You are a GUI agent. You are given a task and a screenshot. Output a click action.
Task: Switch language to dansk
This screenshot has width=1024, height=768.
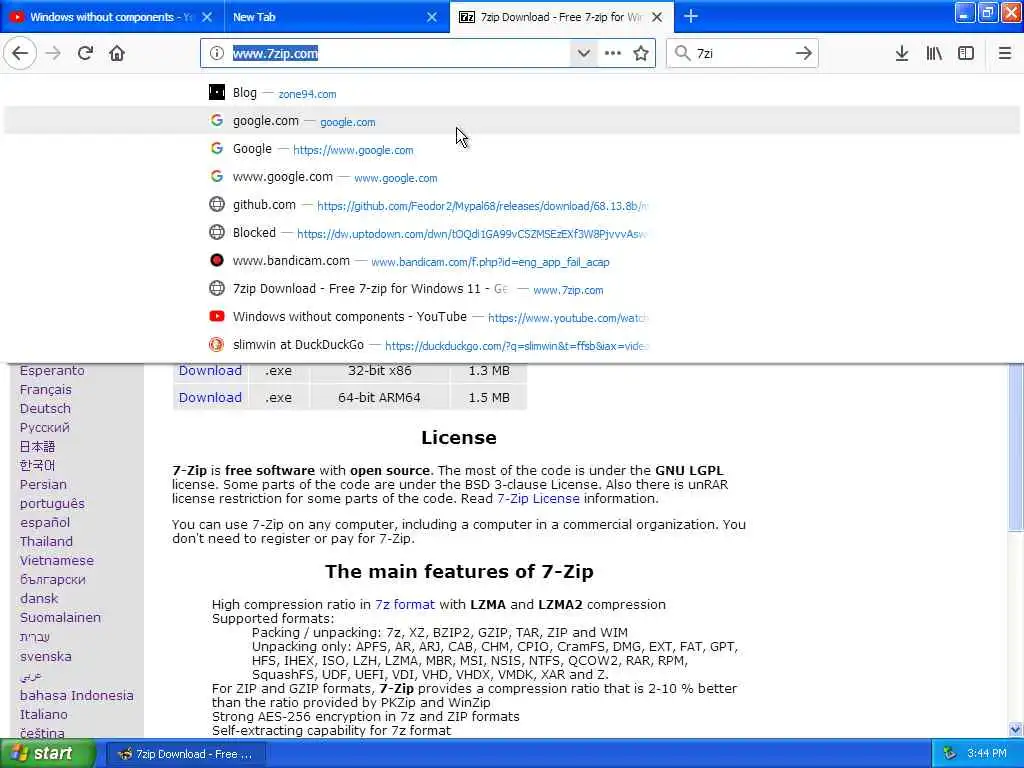click(39, 598)
